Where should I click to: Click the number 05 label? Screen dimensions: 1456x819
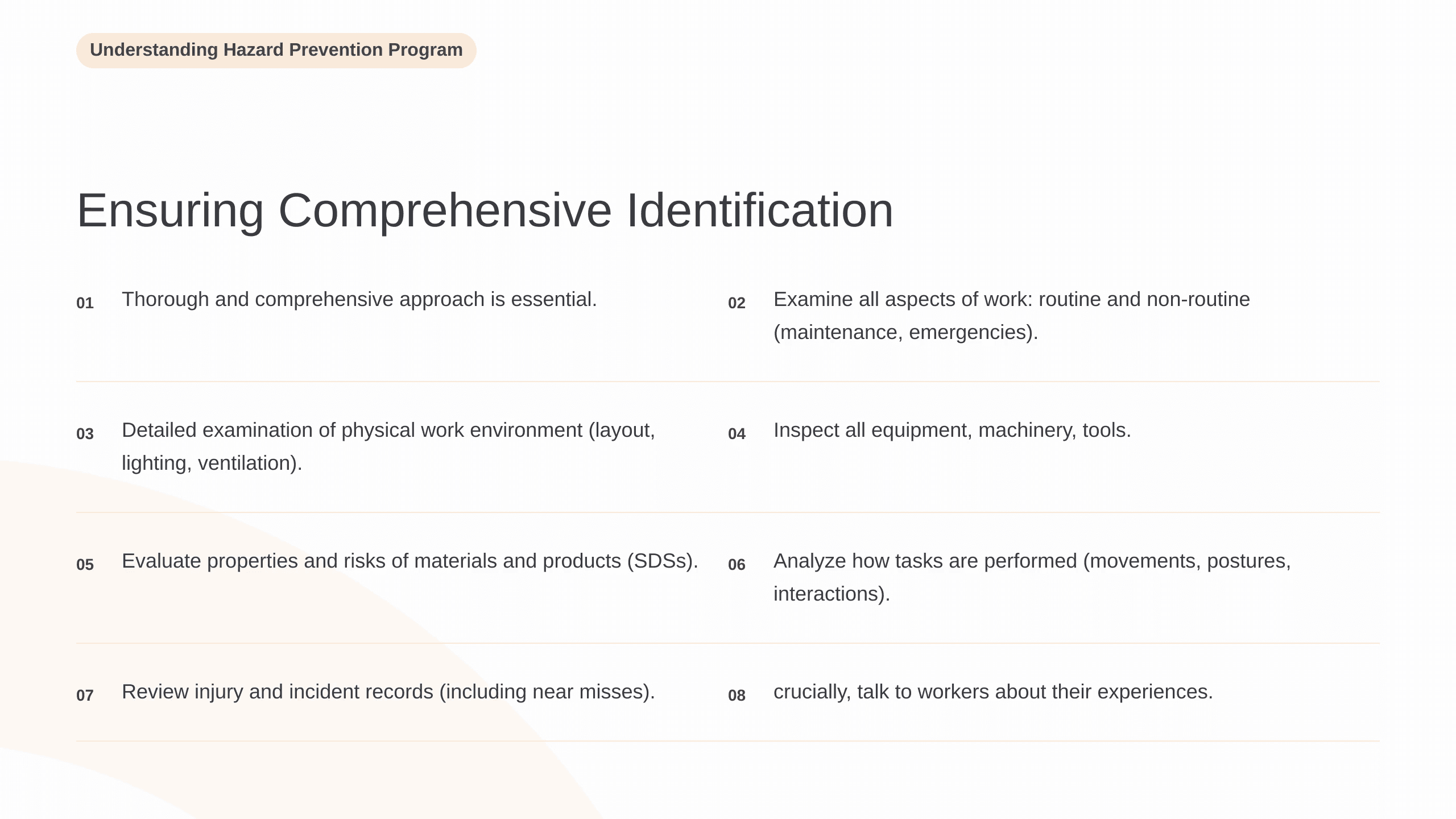click(x=85, y=565)
